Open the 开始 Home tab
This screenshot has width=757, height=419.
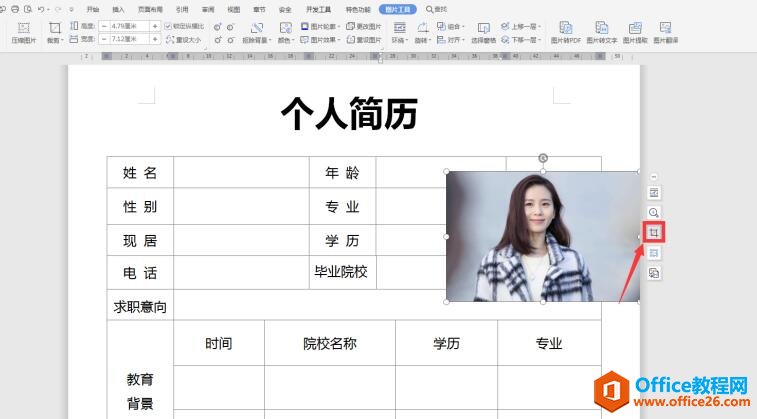pos(93,9)
